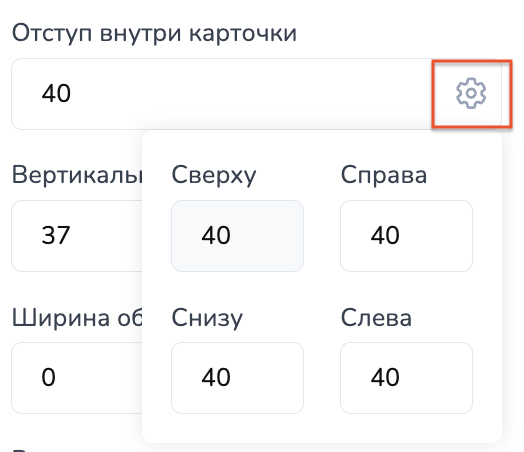Click the truncated Ширина об label
524x452 pixels.
tap(77, 317)
